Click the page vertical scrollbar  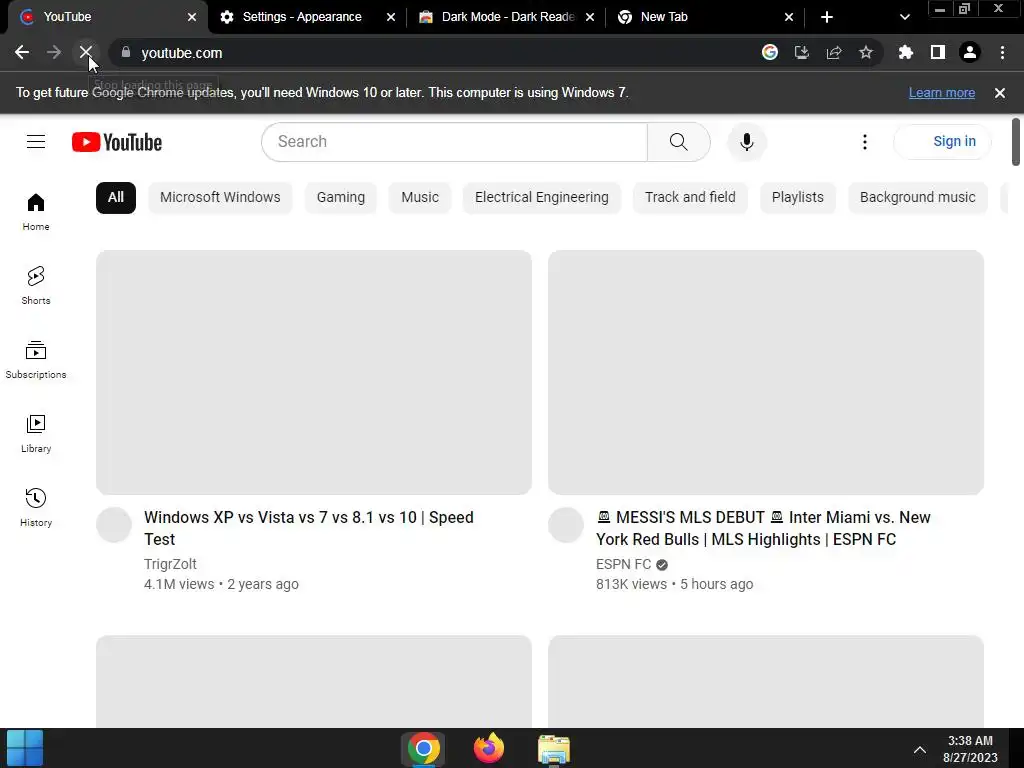(x=1016, y=142)
